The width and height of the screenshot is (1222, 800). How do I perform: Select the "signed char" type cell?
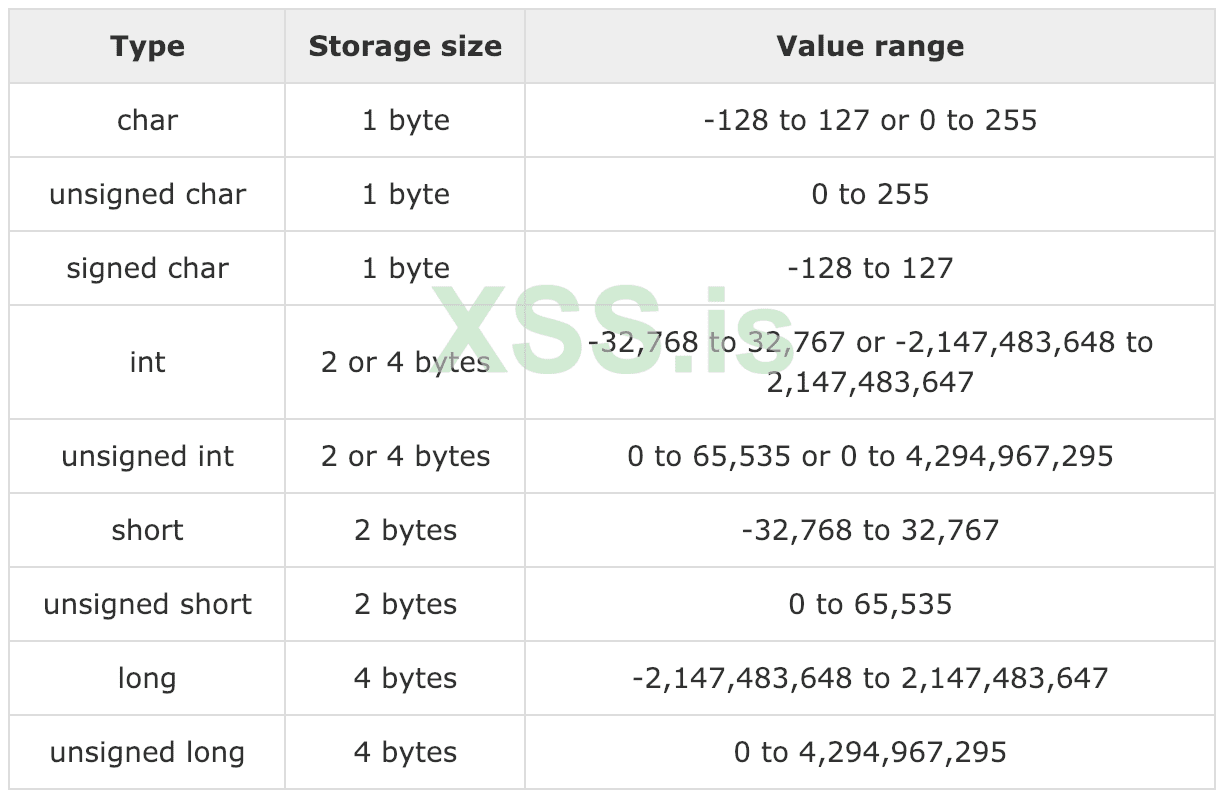pyautogui.click(x=148, y=269)
